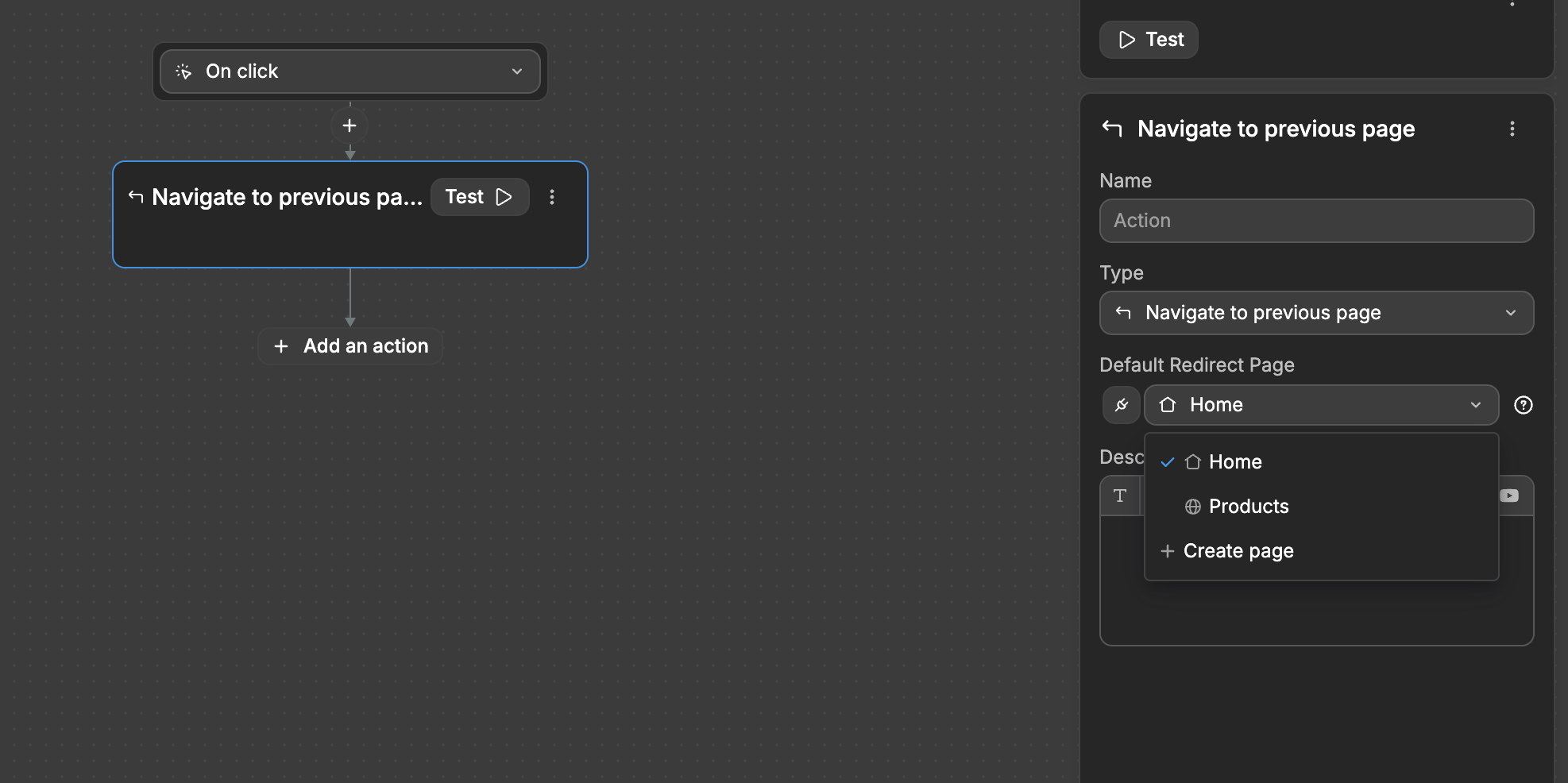Screen dimensions: 1568x783
Task: Click the globe icon next to Products
Action: (1193, 506)
